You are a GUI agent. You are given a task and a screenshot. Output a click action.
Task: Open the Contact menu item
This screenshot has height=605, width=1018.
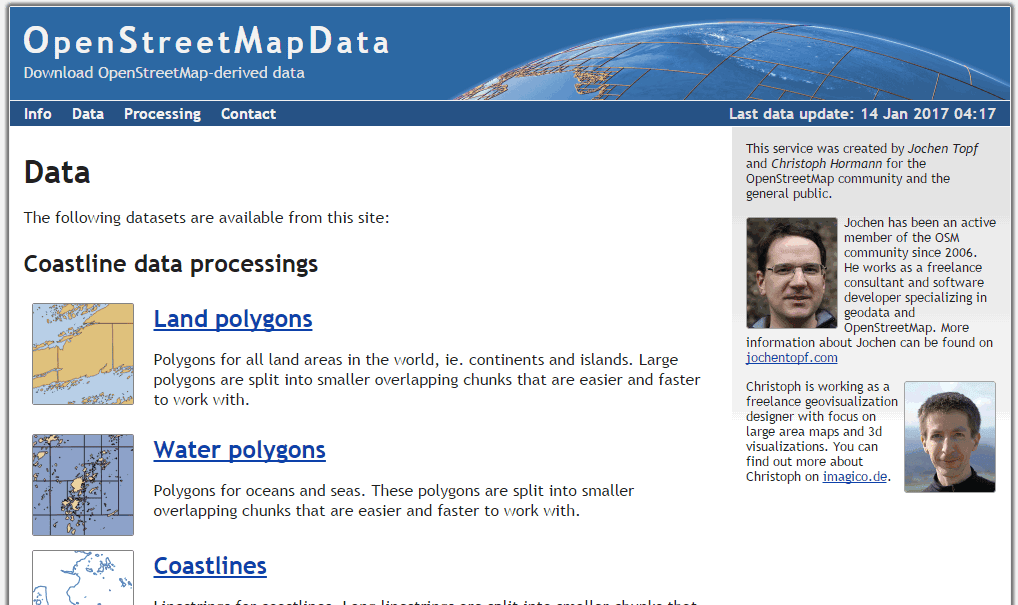pos(248,114)
